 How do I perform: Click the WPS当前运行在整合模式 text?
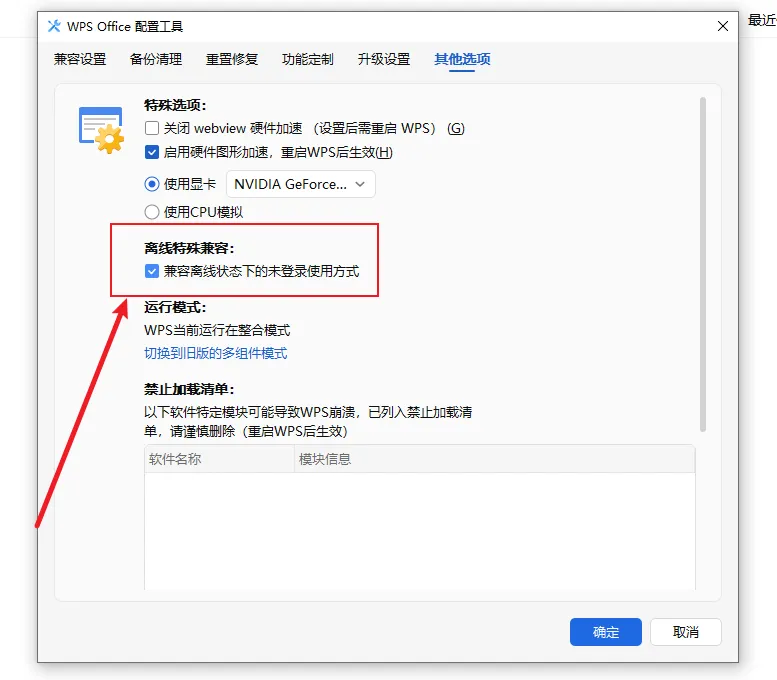[217, 330]
